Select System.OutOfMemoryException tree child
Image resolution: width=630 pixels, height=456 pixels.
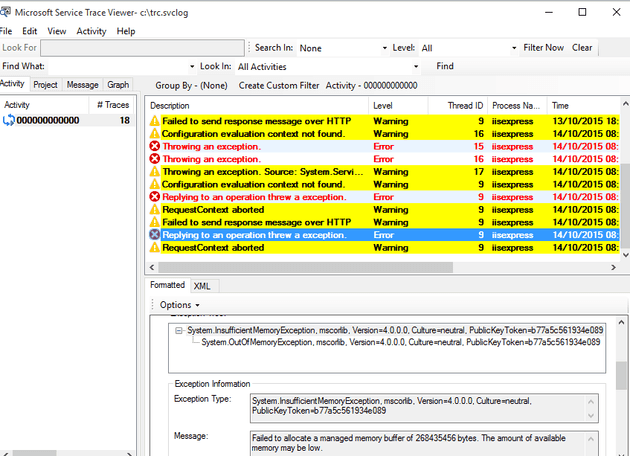pos(400,342)
